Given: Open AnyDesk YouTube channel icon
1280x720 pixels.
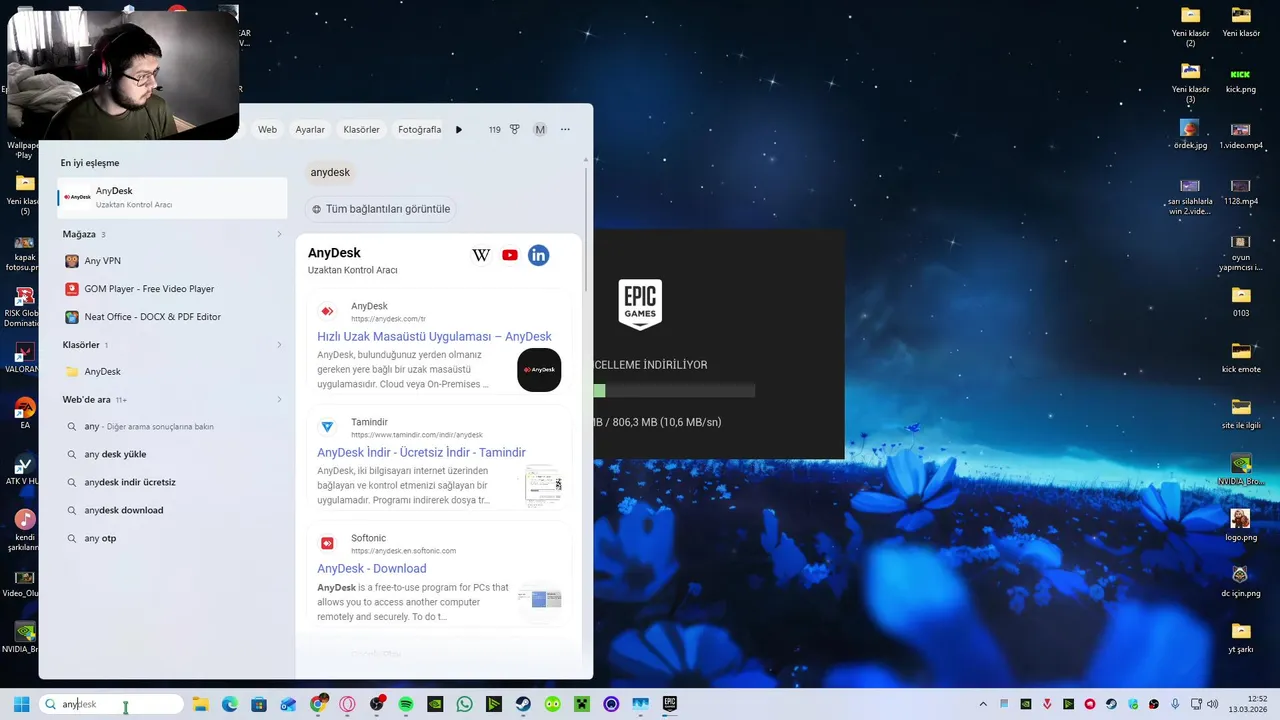Looking at the screenshot, I should (x=510, y=255).
